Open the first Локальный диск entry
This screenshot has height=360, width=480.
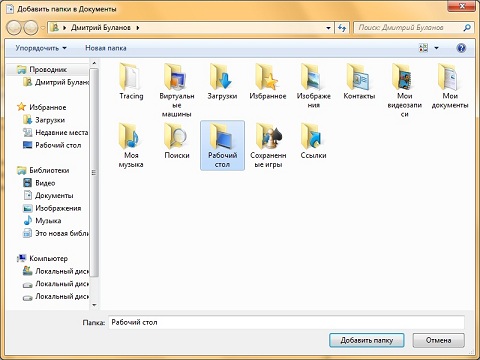[55, 271]
